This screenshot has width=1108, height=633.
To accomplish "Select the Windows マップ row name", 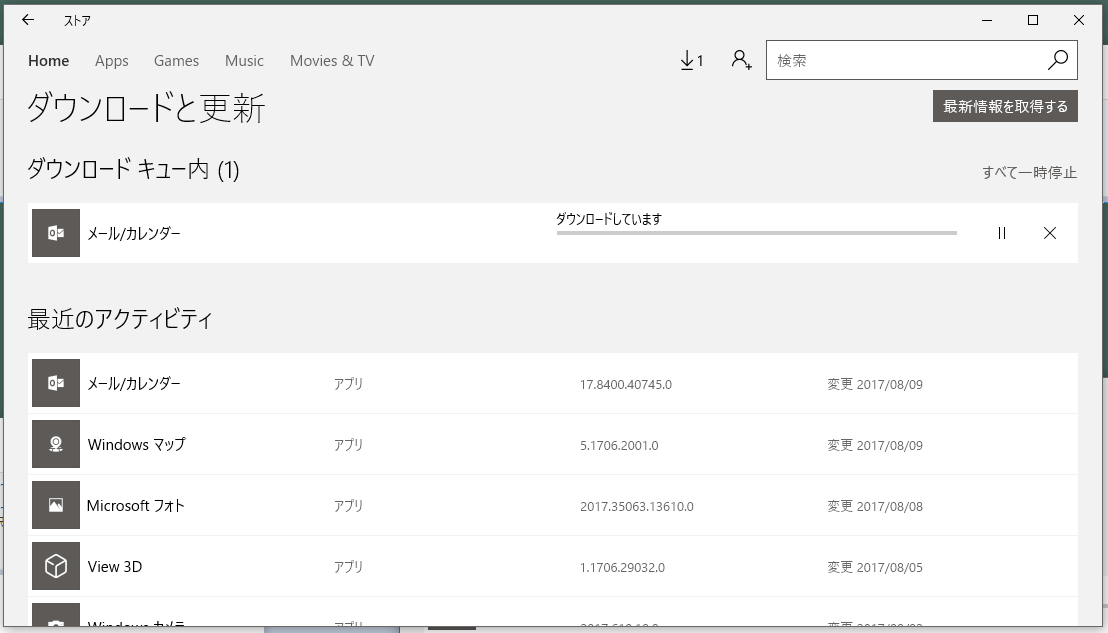I will pyautogui.click(x=136, y=444).
